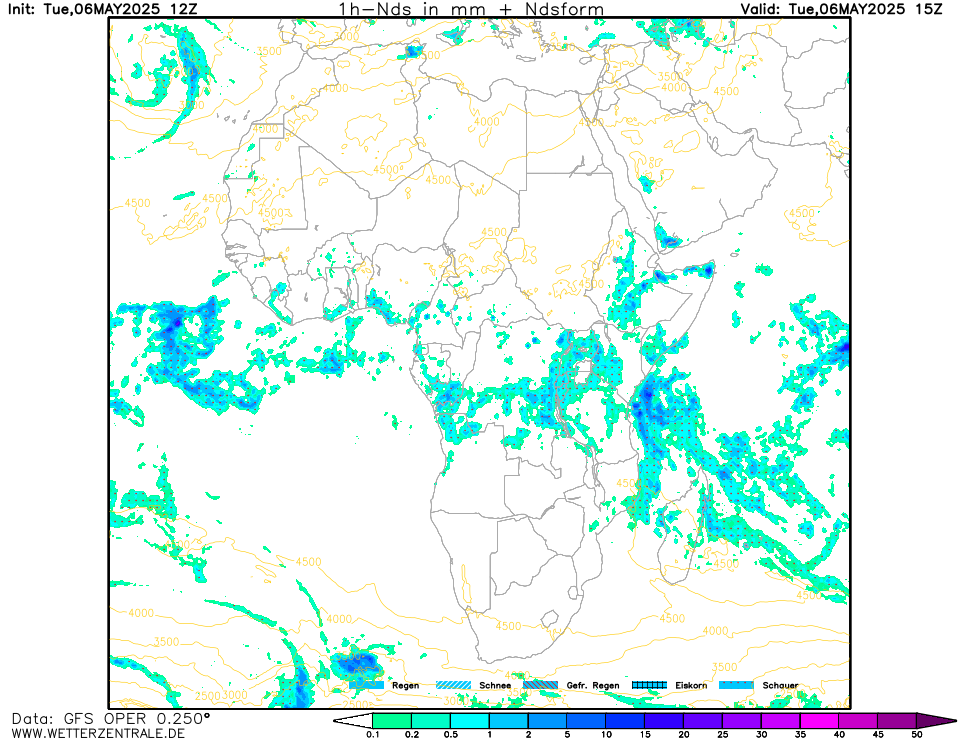The image size is (959, 741).
Task: Click the Regen legend swatch
Action: point(366,685)
